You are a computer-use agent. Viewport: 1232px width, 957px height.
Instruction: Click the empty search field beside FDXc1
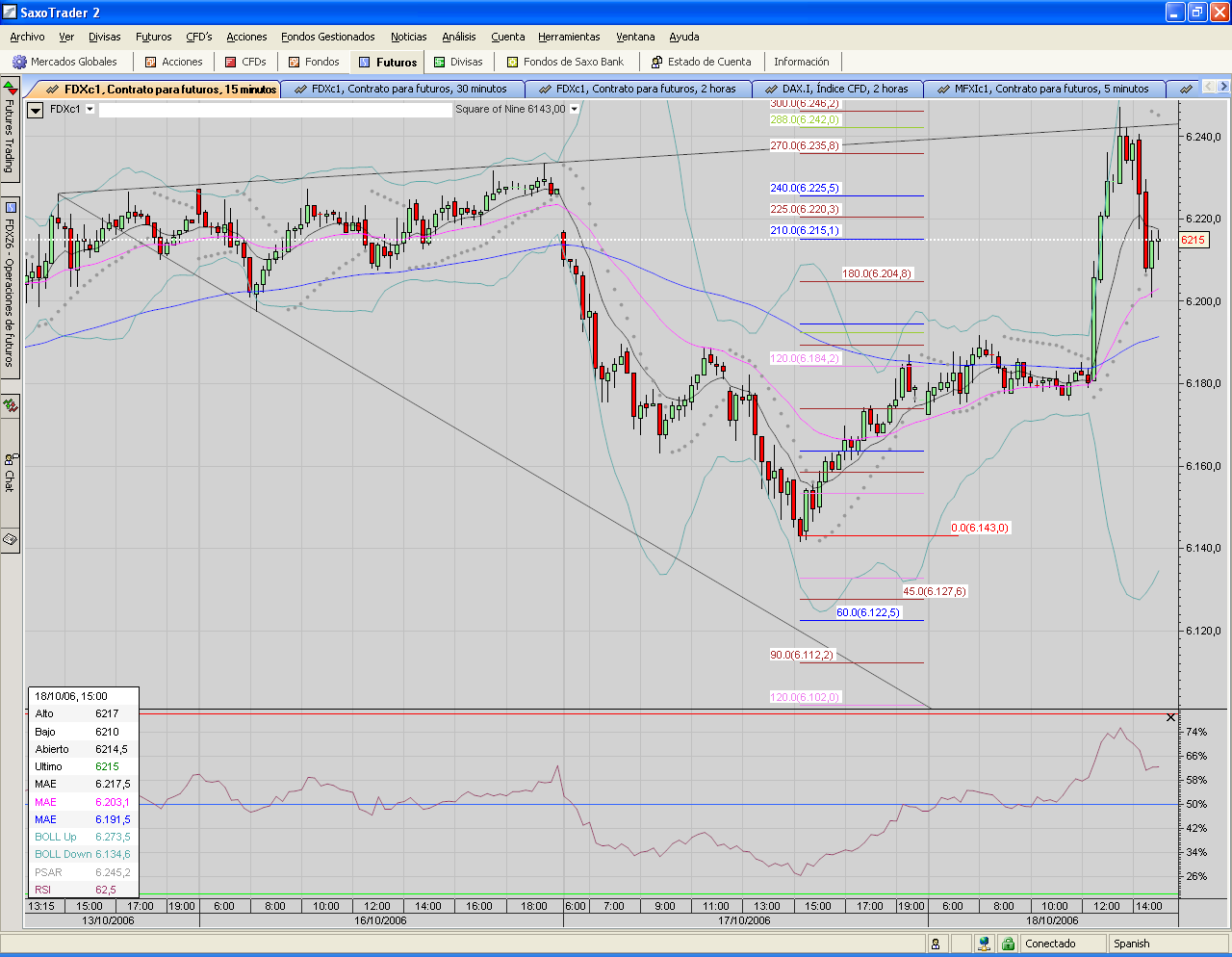275,110
